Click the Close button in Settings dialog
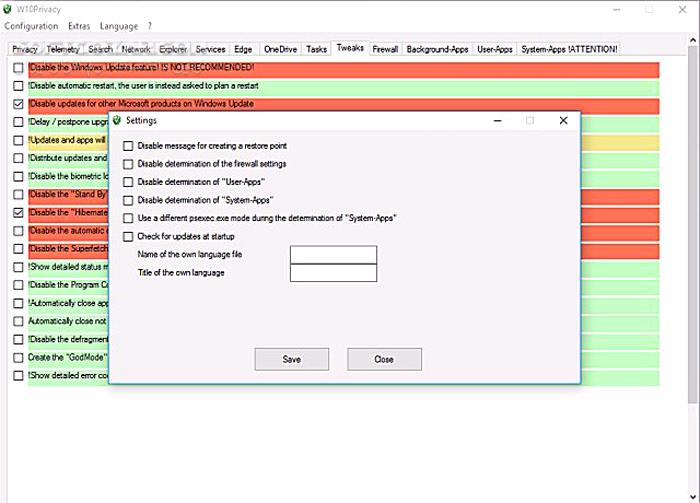The height and width of the screenshot is (503, 700). tap(384, 359)
